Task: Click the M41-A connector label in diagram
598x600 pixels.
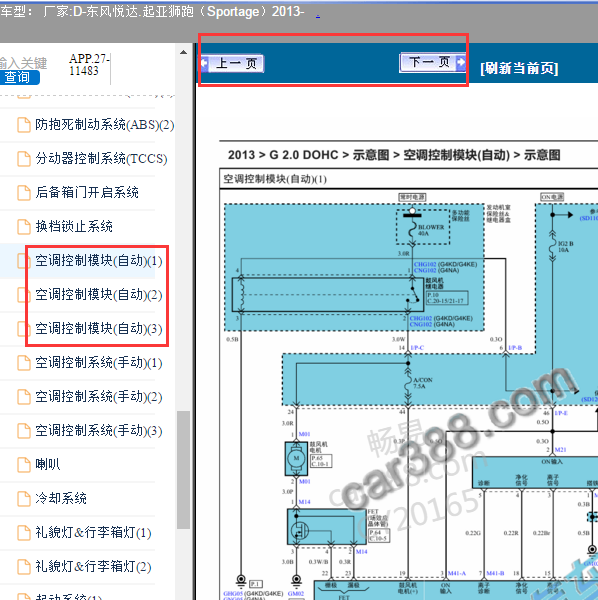Action: coord(457,573)
